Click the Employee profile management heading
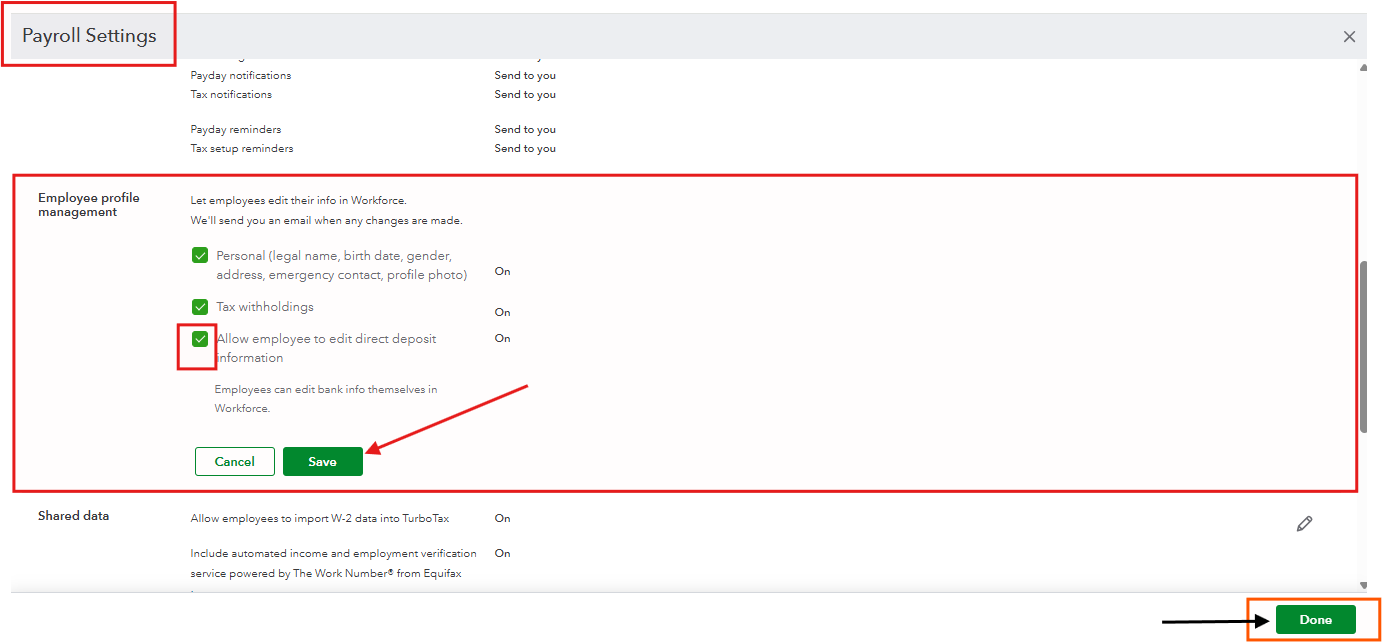 [x=89, y=205]
